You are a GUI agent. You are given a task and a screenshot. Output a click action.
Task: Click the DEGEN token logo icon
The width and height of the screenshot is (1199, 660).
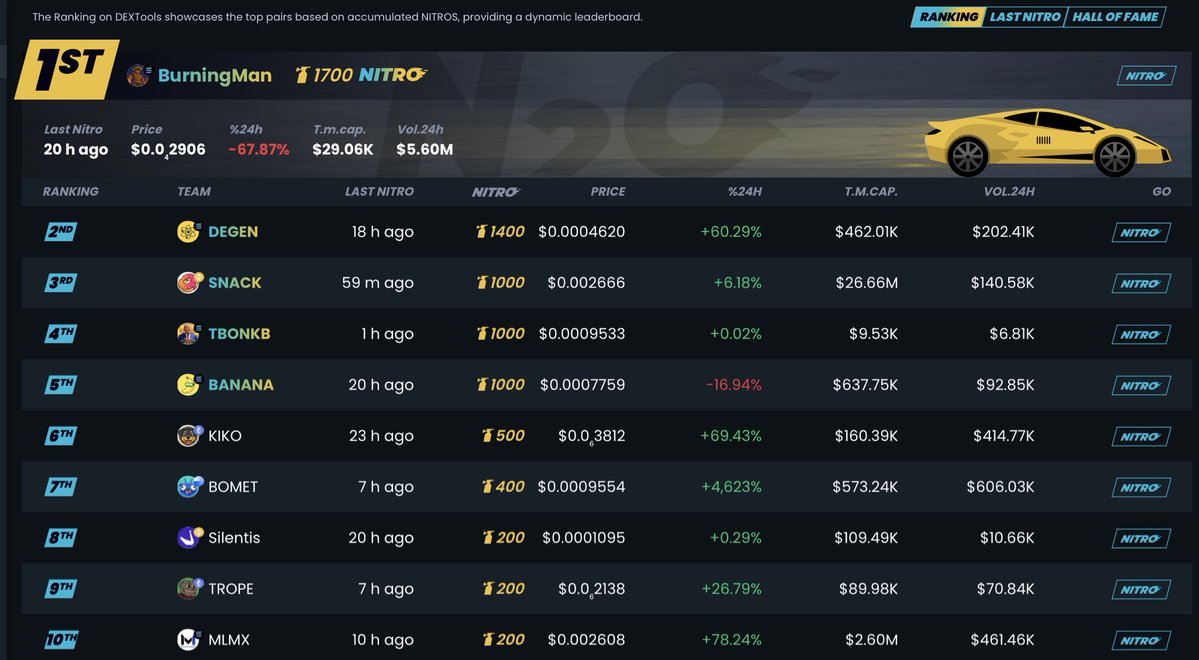188,232
